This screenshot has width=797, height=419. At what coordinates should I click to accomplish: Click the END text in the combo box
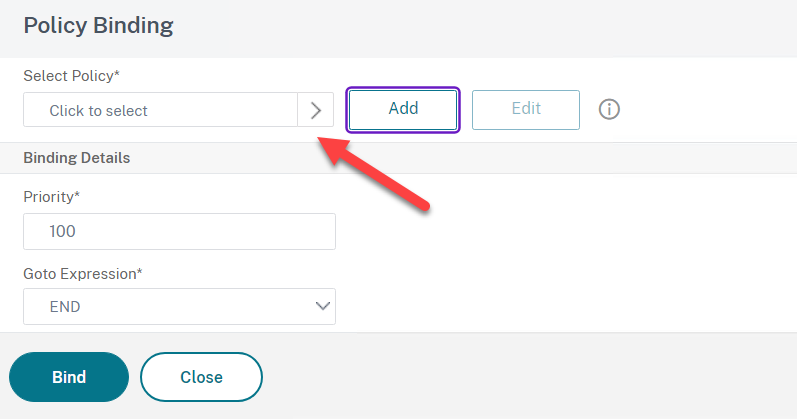point(65,307)
